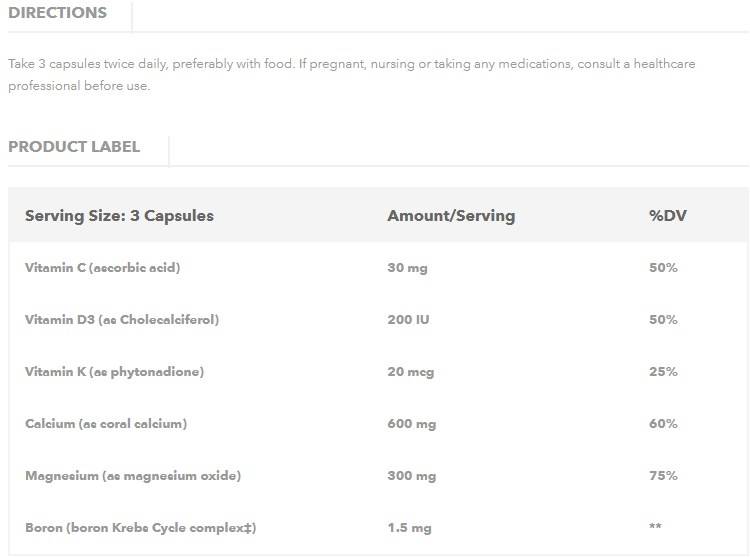Click the %DV column header
The width and height of the screenshot is (750, 557).
[667, 215]
